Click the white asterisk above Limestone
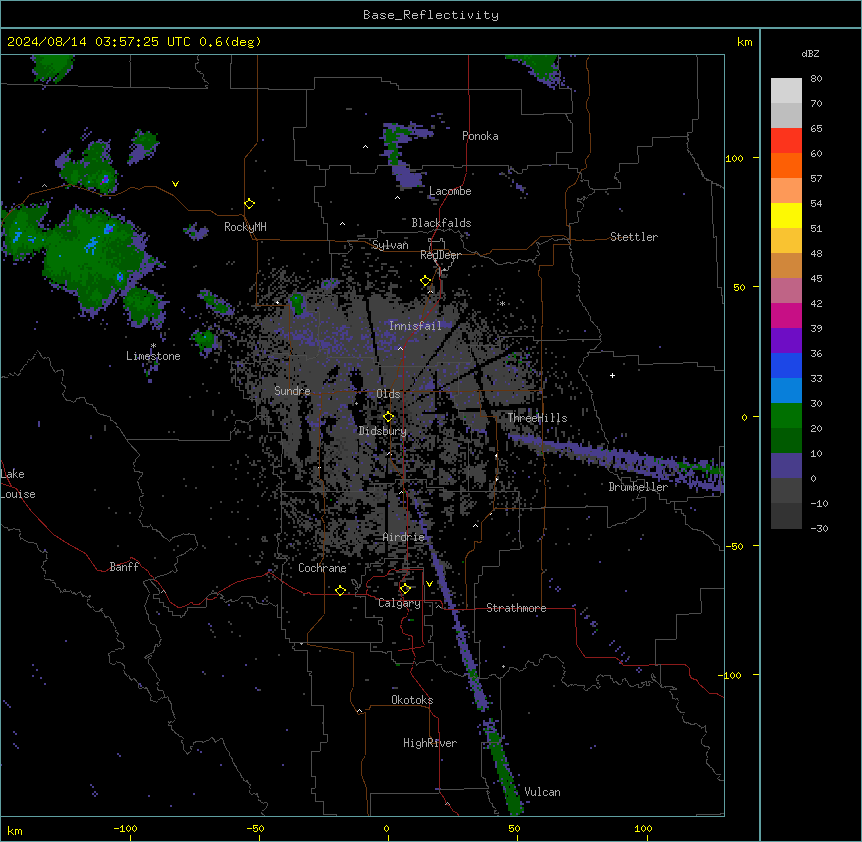Screen dimensions: 862x842 click(x=153, y=346)
